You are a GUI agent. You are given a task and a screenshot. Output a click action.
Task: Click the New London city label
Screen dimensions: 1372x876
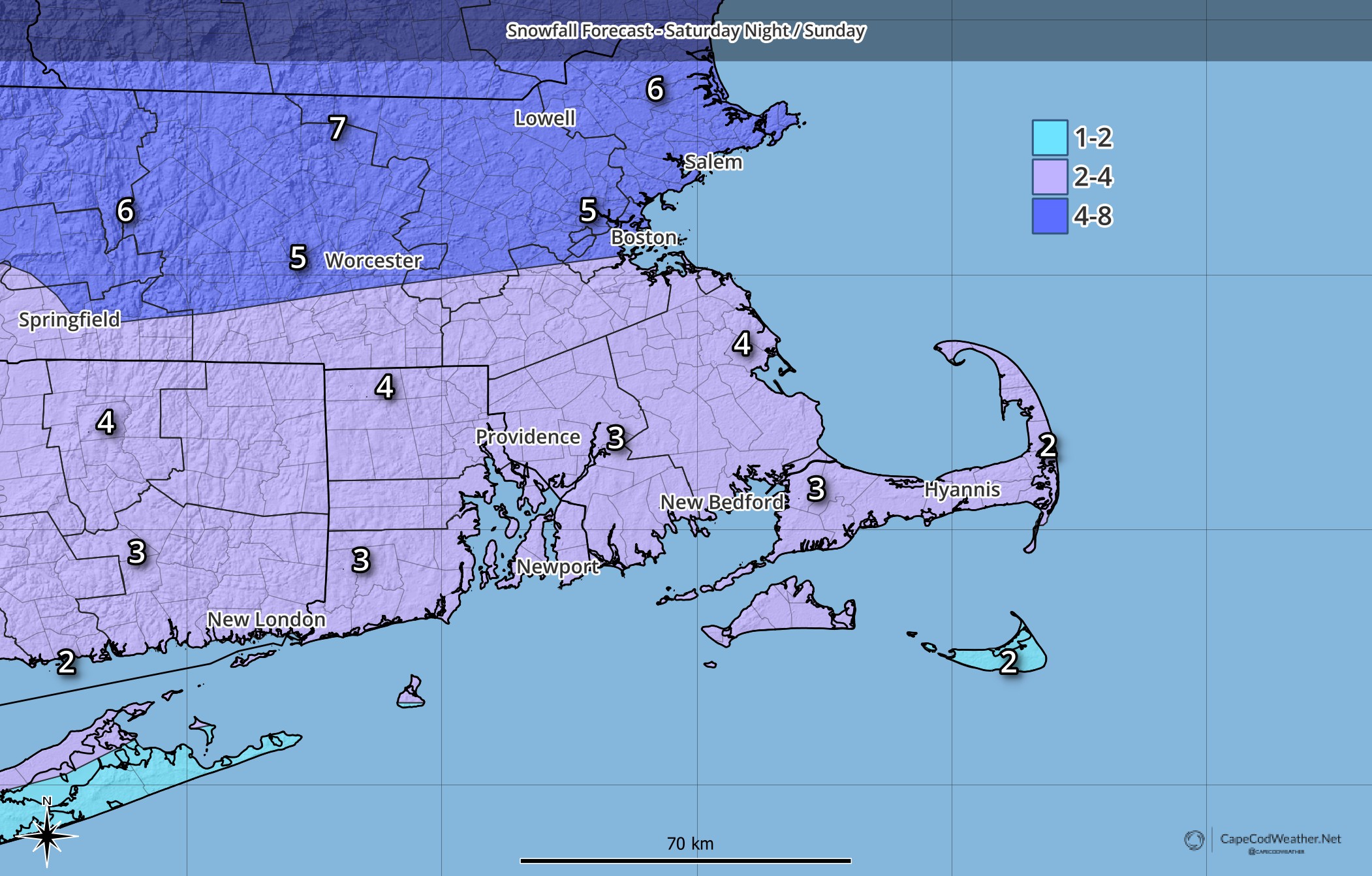(266, 619)
